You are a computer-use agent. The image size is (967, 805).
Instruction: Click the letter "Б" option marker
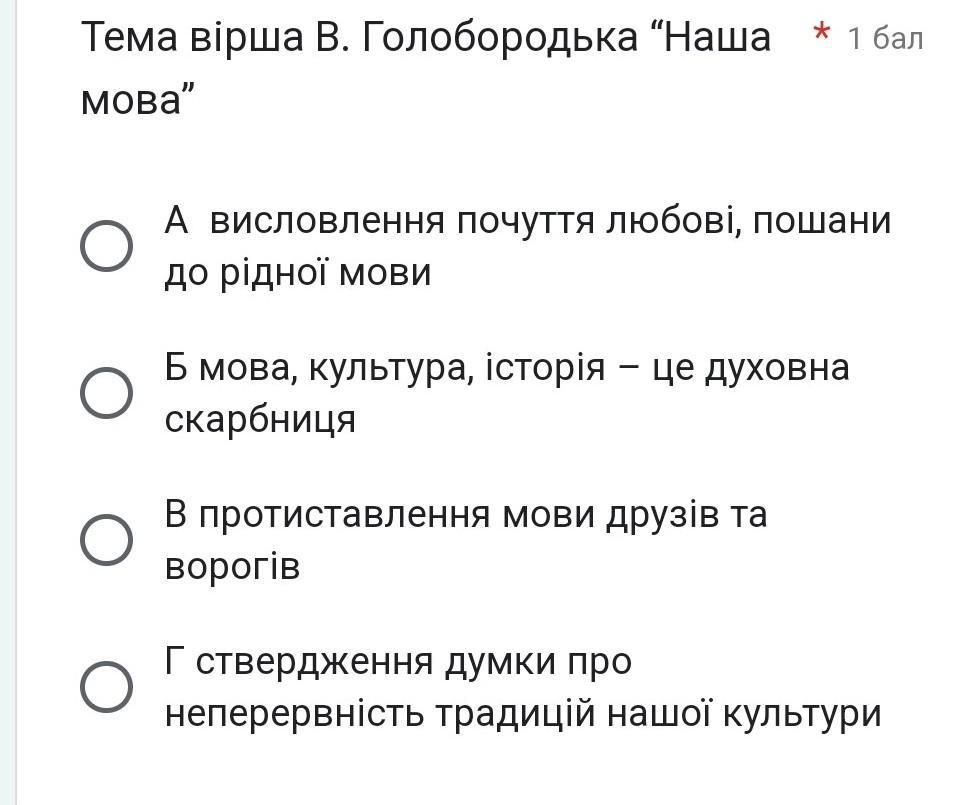pyautogui.click(x=177, y=367)
